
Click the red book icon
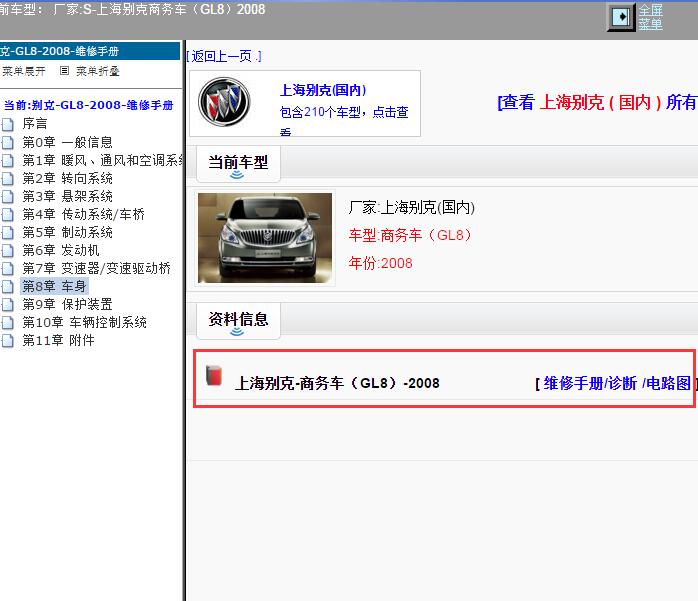[x=214, y=375]
